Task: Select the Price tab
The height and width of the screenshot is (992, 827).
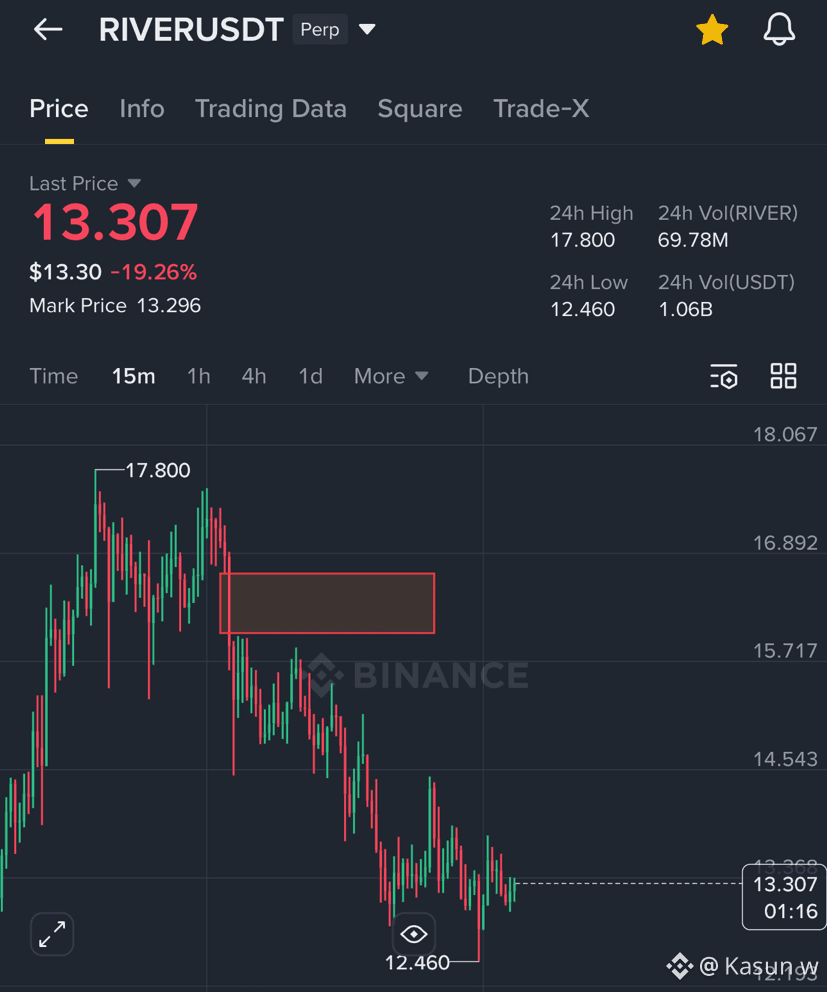Action: (x=59, y=109)
